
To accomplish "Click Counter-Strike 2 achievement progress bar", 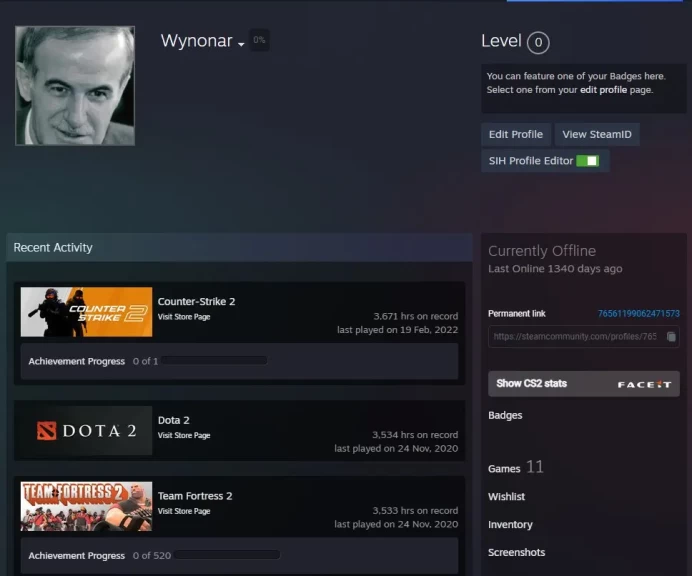I will point(214,361).
